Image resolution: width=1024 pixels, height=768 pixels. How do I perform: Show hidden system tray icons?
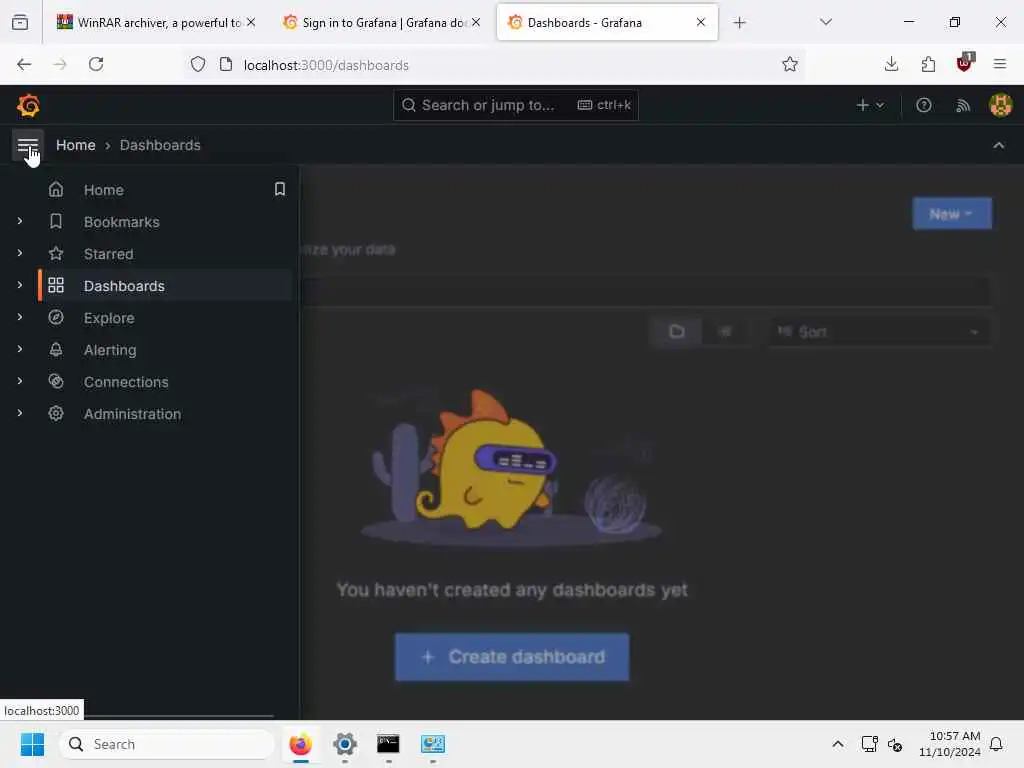[838, 744]
